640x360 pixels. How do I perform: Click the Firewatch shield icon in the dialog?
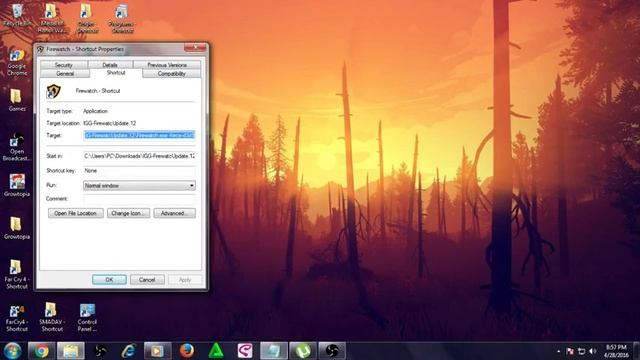(x=53, y=91)
